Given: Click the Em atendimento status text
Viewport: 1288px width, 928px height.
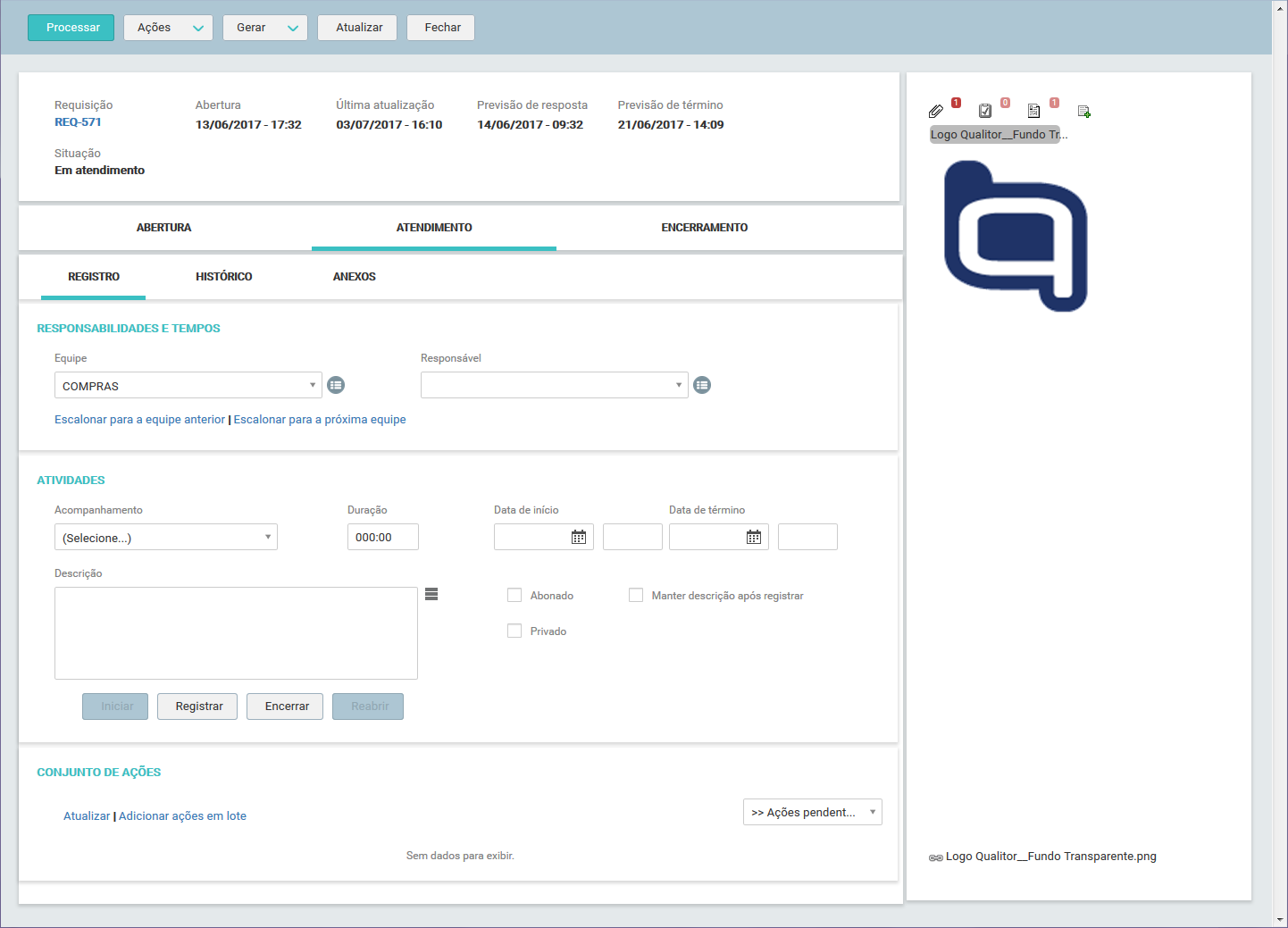Looking at the screenshot, I should pyautogui.click(x=99, y=171).
